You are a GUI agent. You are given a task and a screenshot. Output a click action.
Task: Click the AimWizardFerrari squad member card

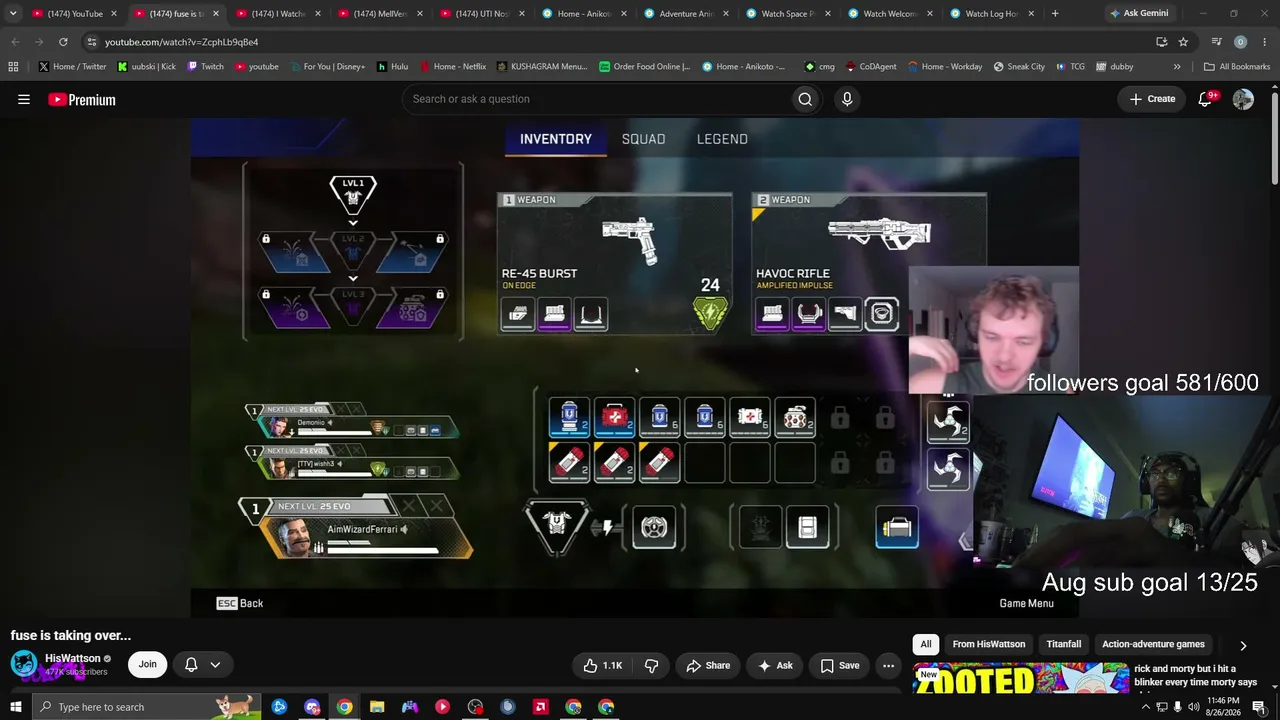click(358, 527)
